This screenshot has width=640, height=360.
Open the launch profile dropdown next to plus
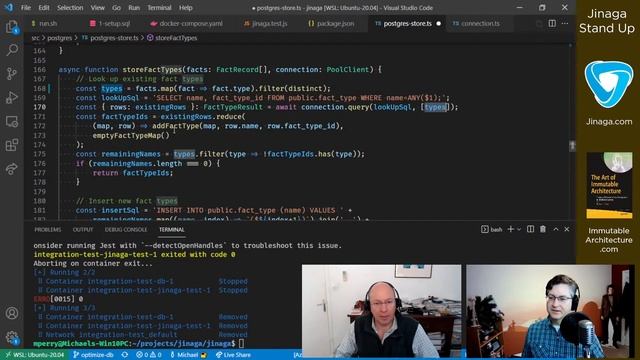pyautogui.click(x=519, y=229)
